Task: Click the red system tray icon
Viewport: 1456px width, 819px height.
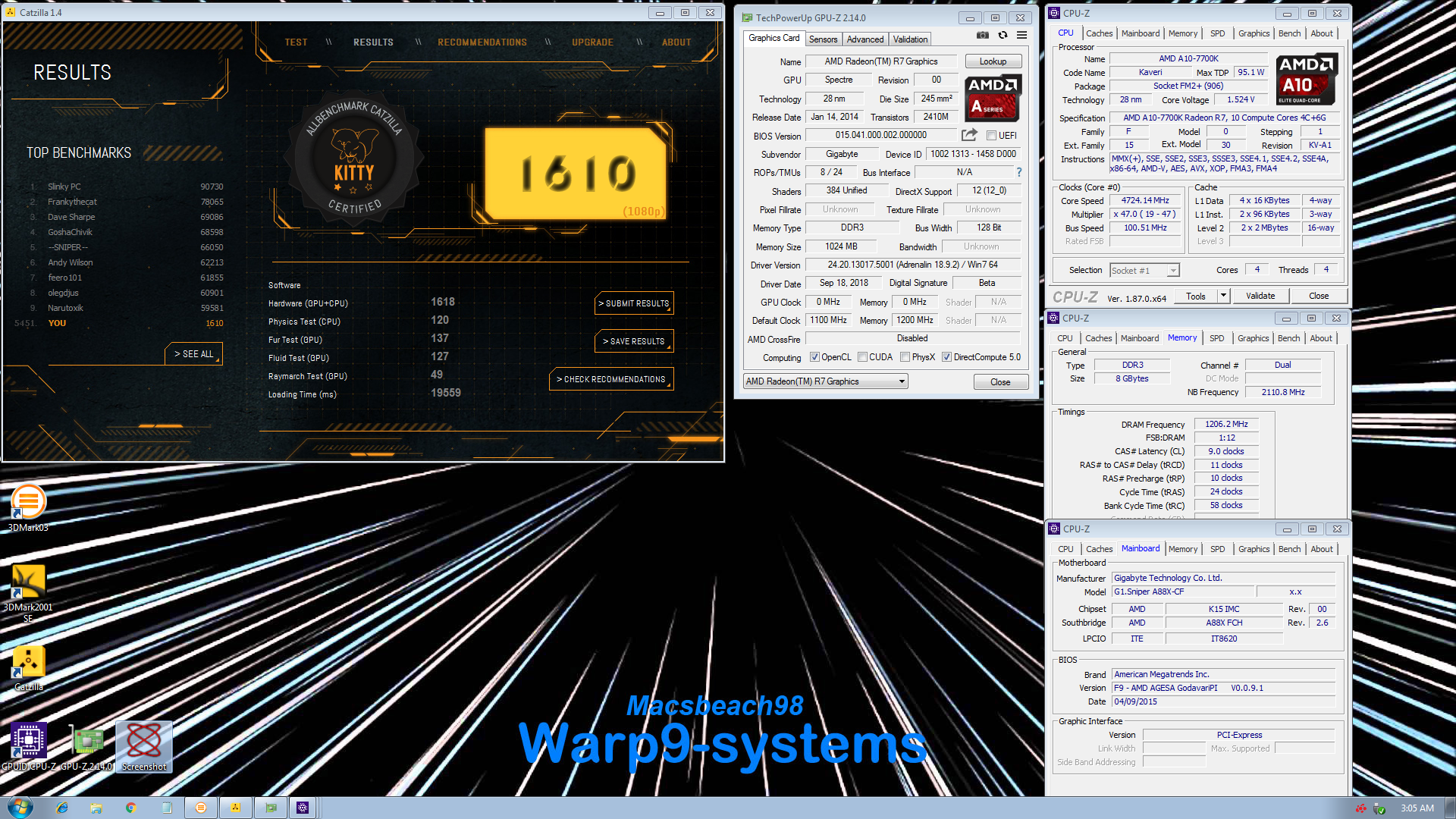Action: (x=1361, y=808)
